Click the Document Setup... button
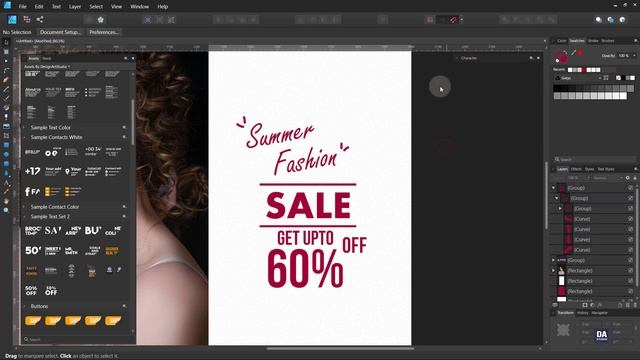 pos(60,32)
